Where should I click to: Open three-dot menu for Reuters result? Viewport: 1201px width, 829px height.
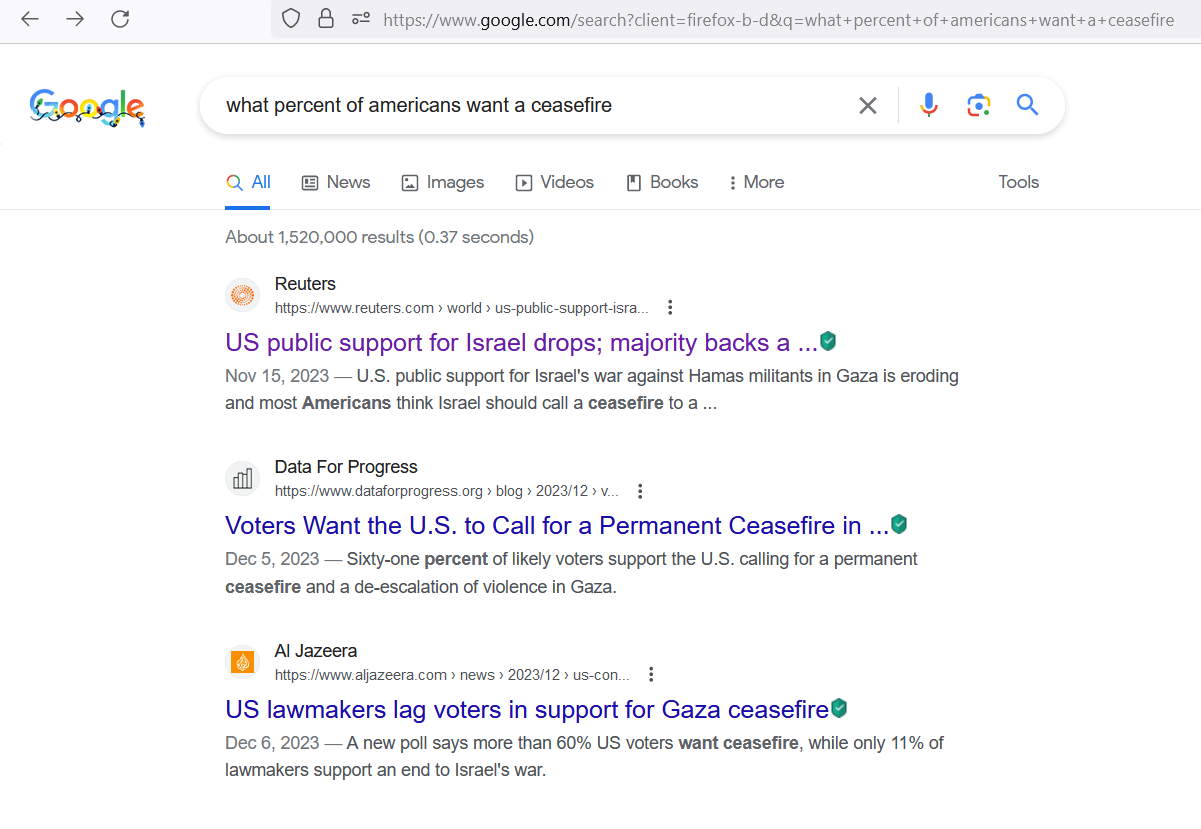click(x=670, y=308)
